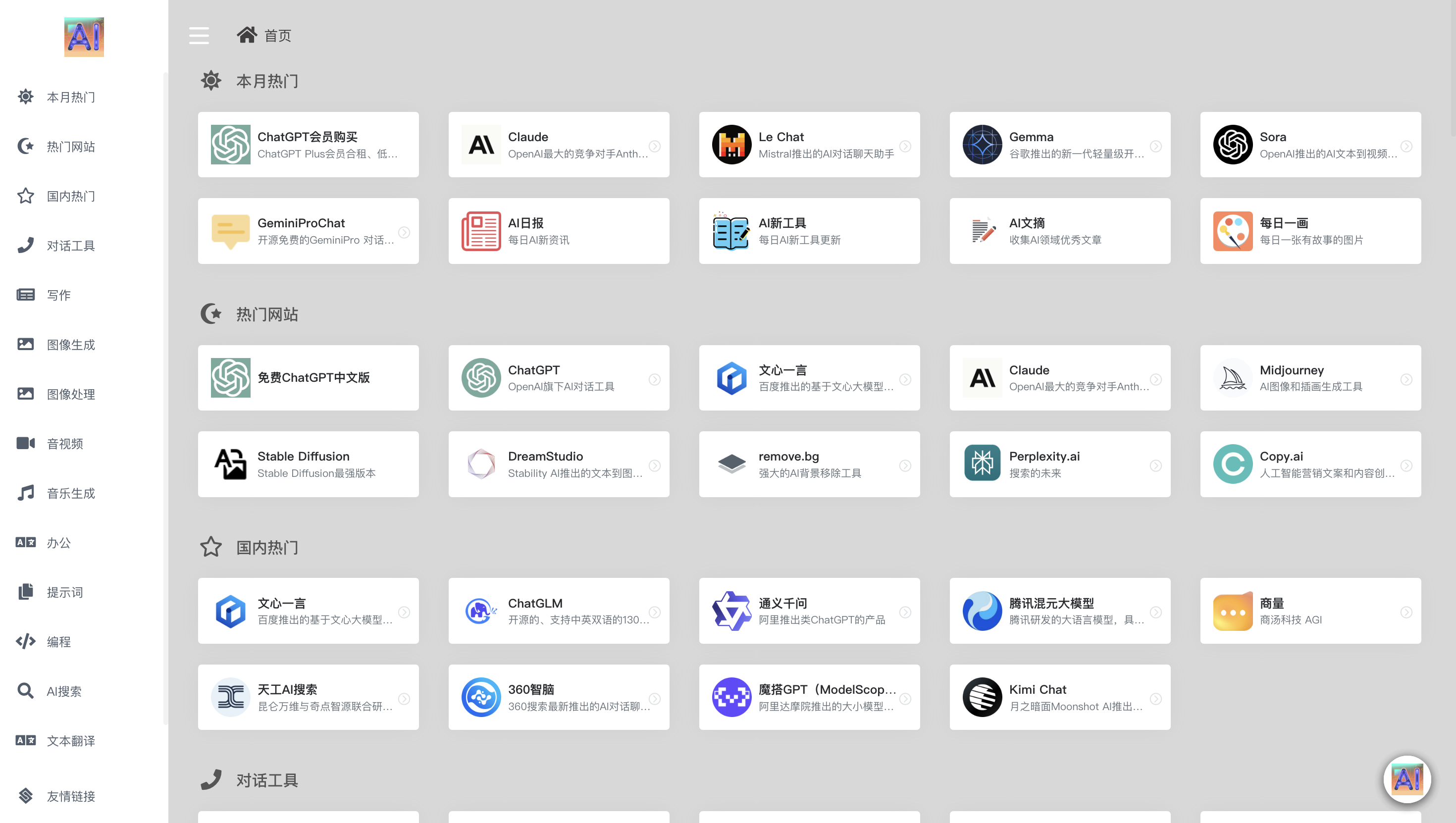
Task: Open AI搜索 sidebar category
Action: pos(64,691)
